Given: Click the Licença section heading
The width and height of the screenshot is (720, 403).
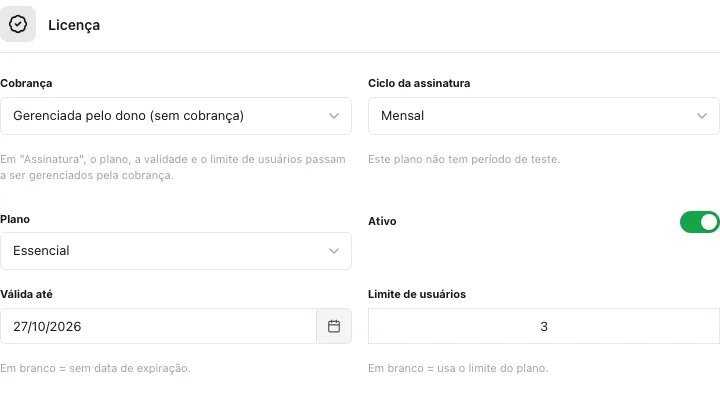Looking at the screenshot, I should click(x=74, y=25).
